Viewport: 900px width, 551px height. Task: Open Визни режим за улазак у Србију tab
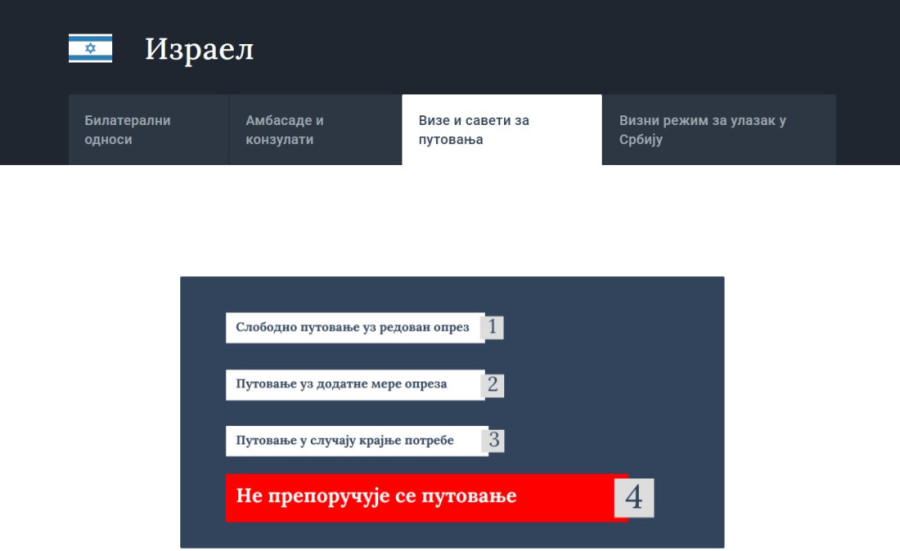[x=718, y=130]
